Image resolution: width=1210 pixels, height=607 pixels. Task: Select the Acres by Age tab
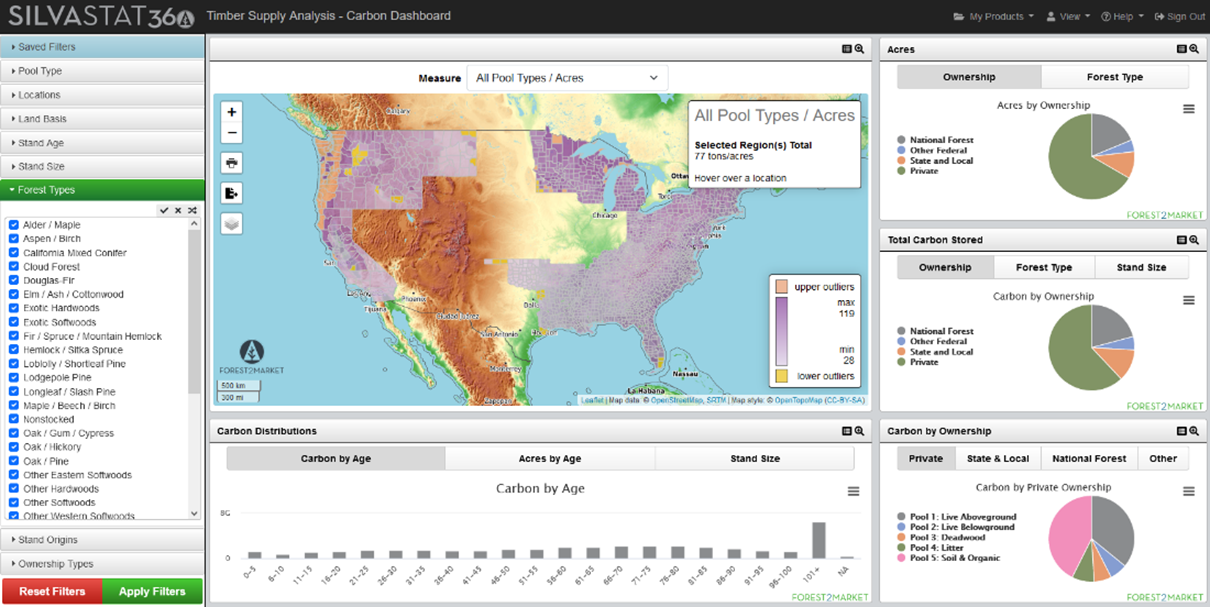tap(549, 459)
